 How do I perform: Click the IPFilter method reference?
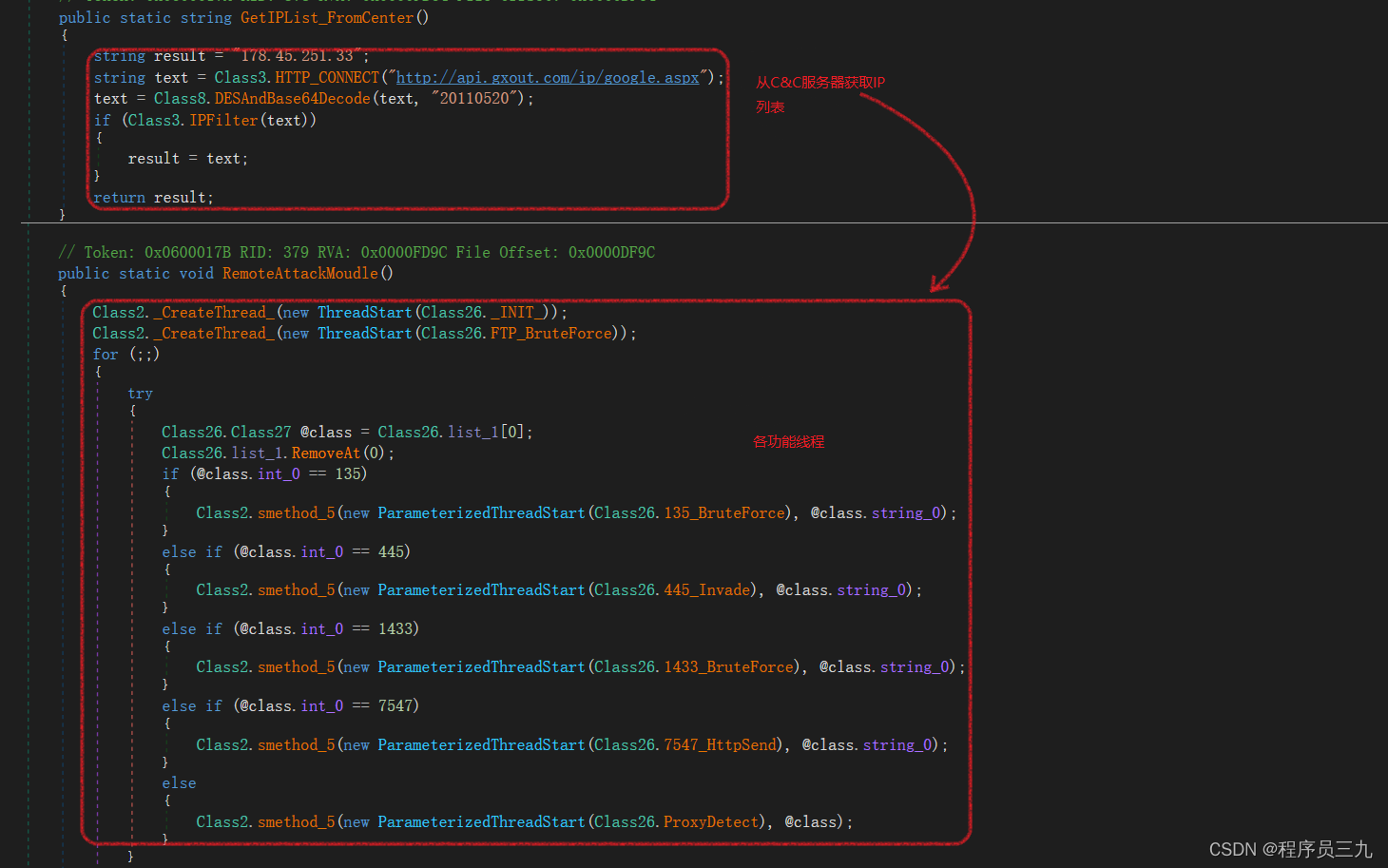(223, 121)
